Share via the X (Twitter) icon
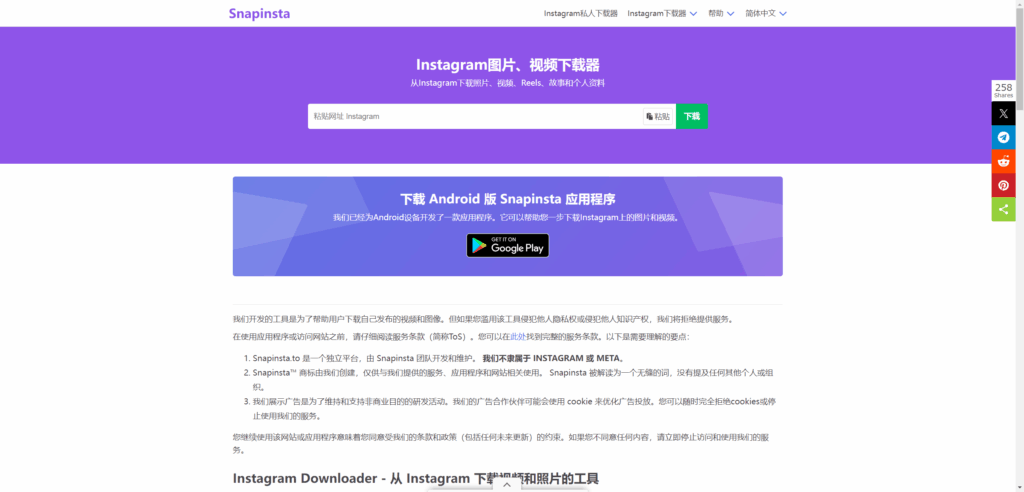Viewport: 1024px width, 492px height. pos(1003,114)
